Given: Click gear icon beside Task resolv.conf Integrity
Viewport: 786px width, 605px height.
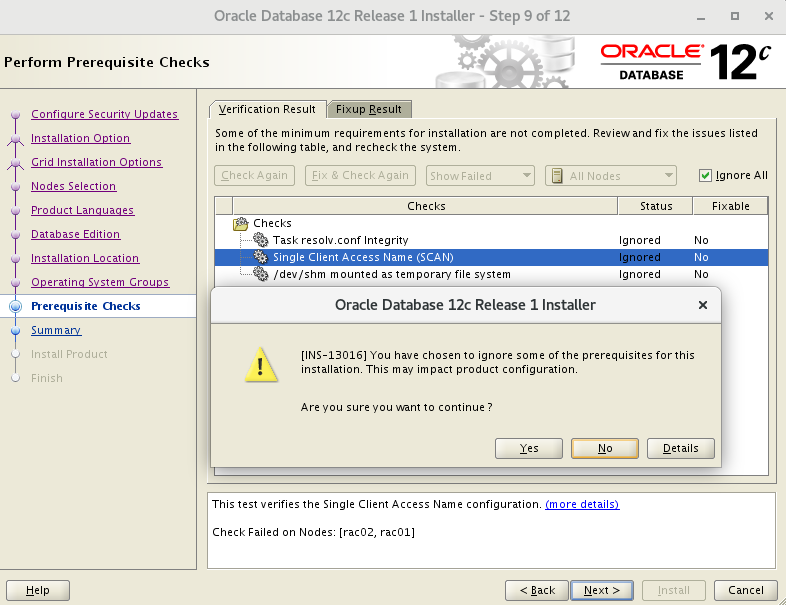Looking at the screenshot, I should click(261, 240).
